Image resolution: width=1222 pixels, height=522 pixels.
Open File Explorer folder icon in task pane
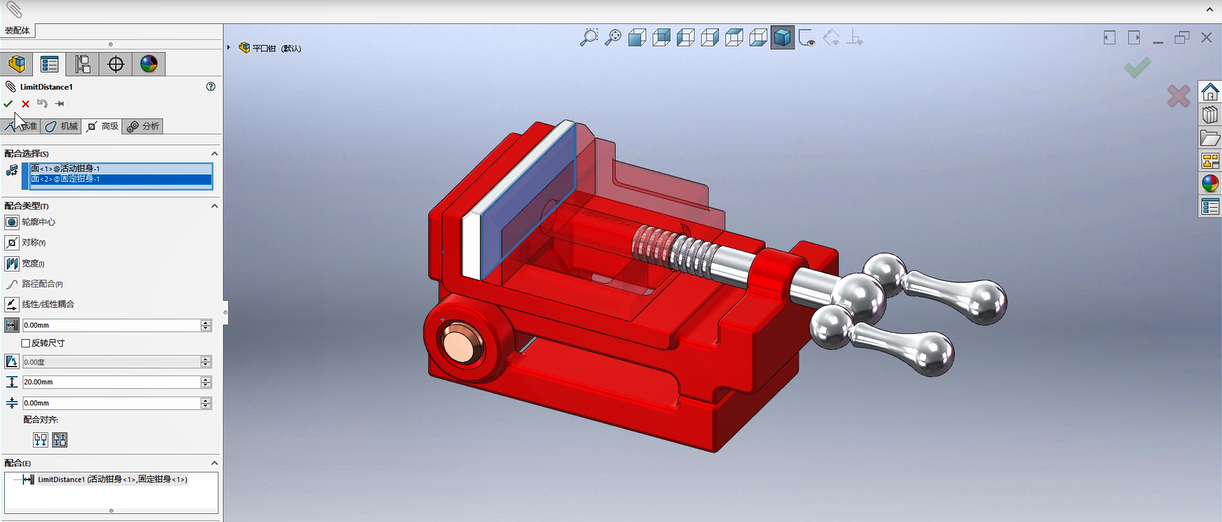pos(1210,138)
